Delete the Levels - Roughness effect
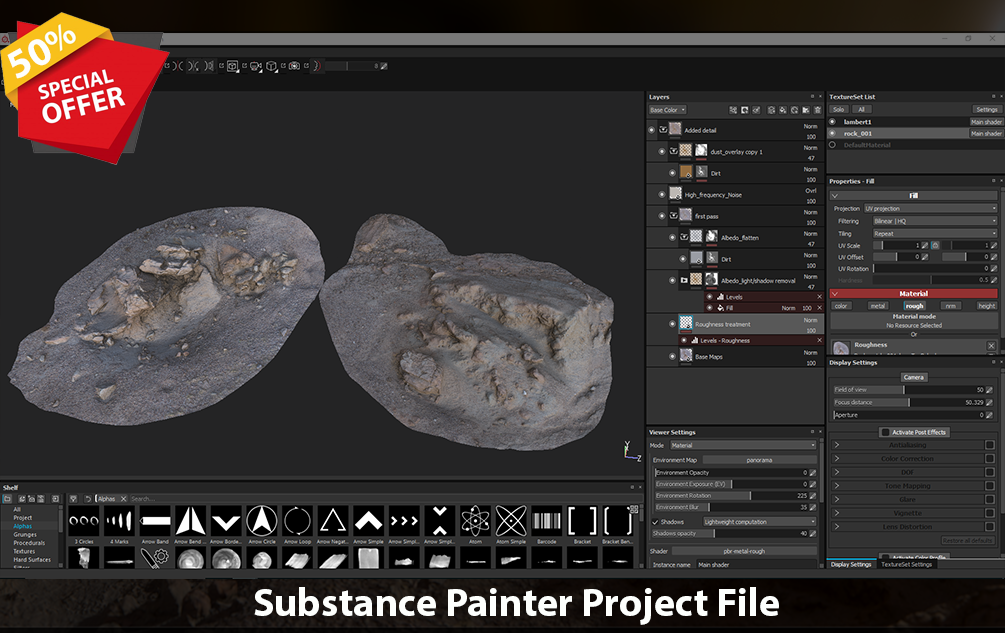The width and height of the screenshot is (1005, 633). 819,340
